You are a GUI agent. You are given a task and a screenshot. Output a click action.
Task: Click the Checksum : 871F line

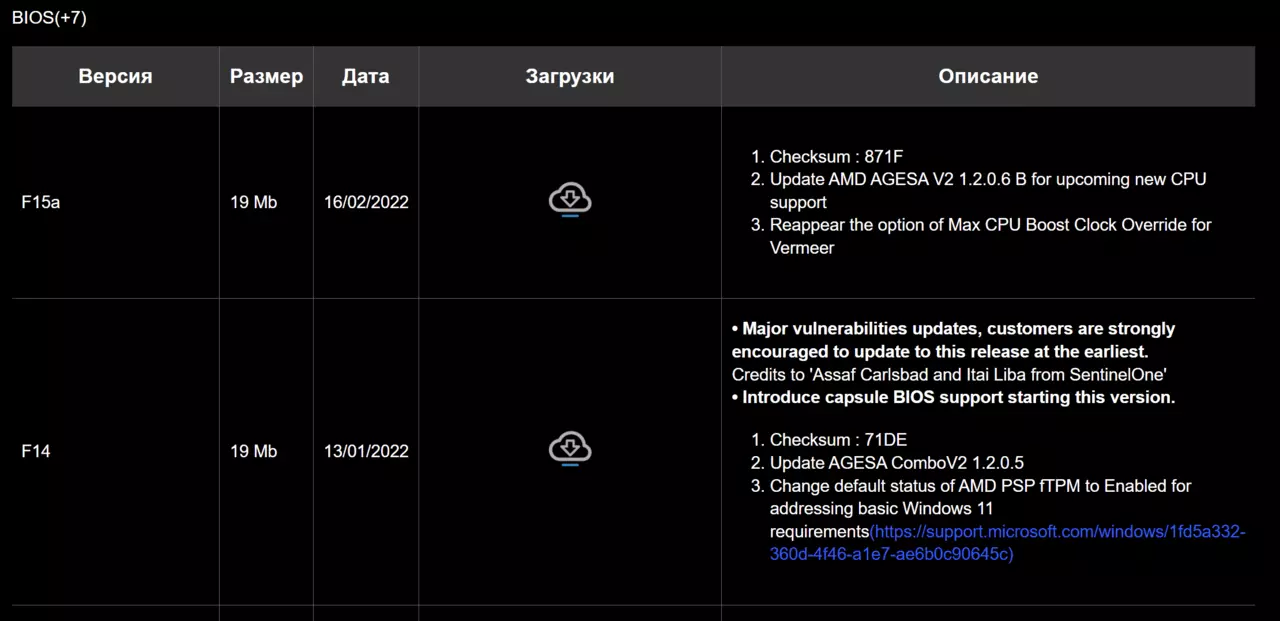click(836, 157)
